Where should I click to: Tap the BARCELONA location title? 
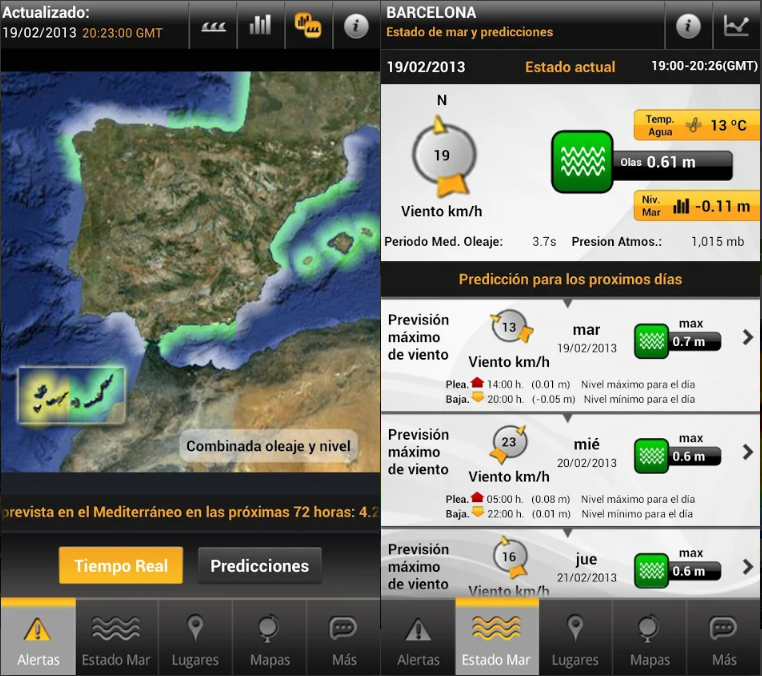[x=431, y=12]
